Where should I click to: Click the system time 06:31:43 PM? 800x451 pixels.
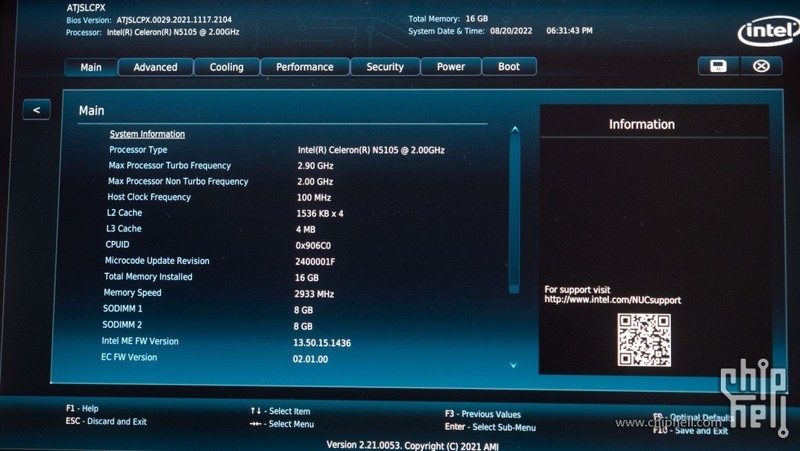point(569,31)
